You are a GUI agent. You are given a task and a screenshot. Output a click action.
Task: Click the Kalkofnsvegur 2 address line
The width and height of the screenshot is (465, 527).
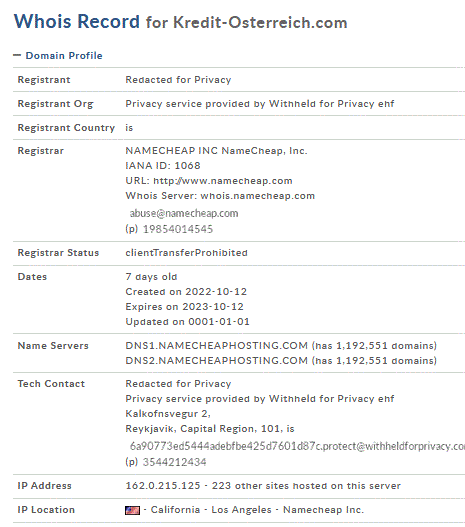(x=168, y=414)
